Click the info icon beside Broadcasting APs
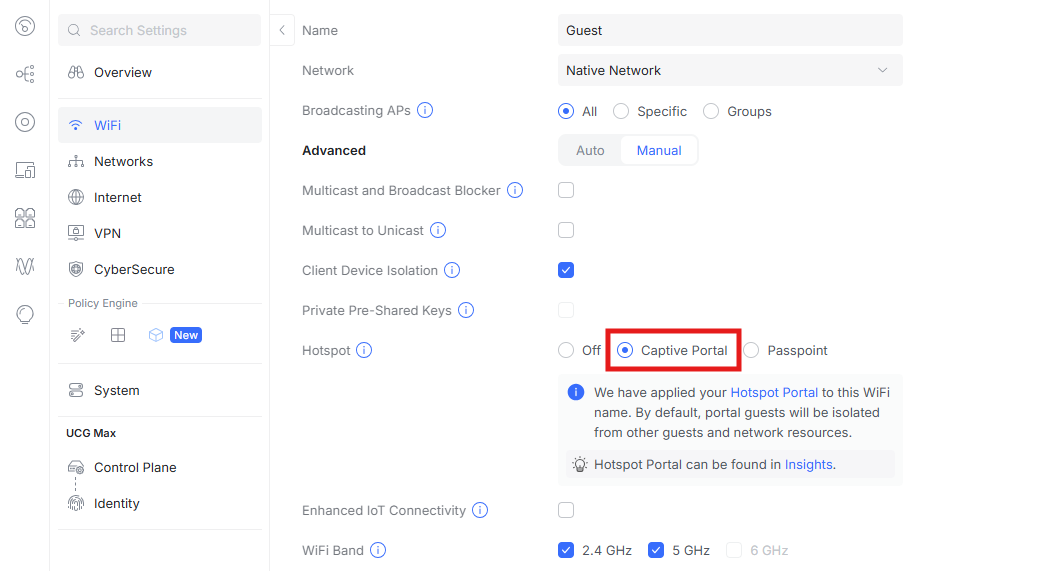Image resolution: width=1037 pixels, height=571 pixels. pos(425,111)
